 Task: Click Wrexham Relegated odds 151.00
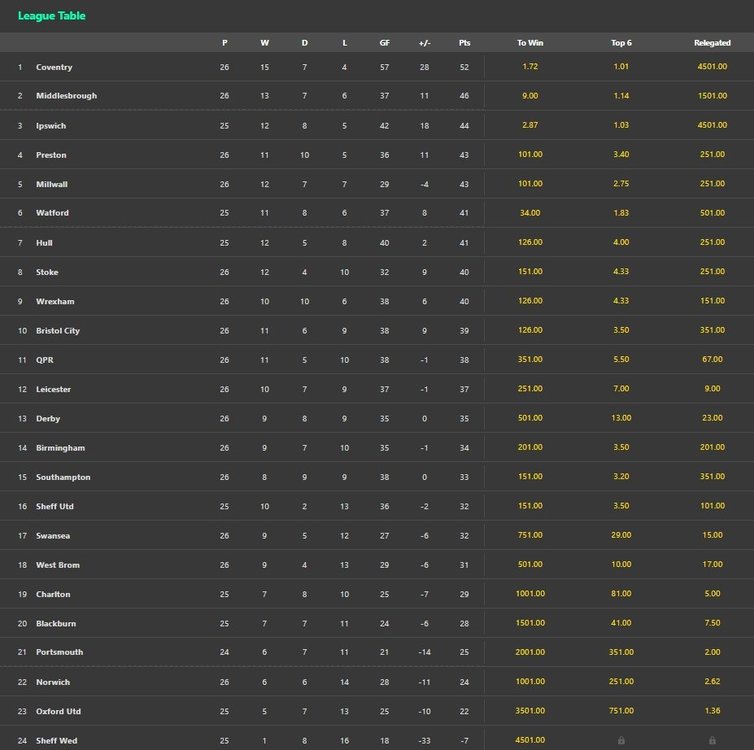pos(712,300)
